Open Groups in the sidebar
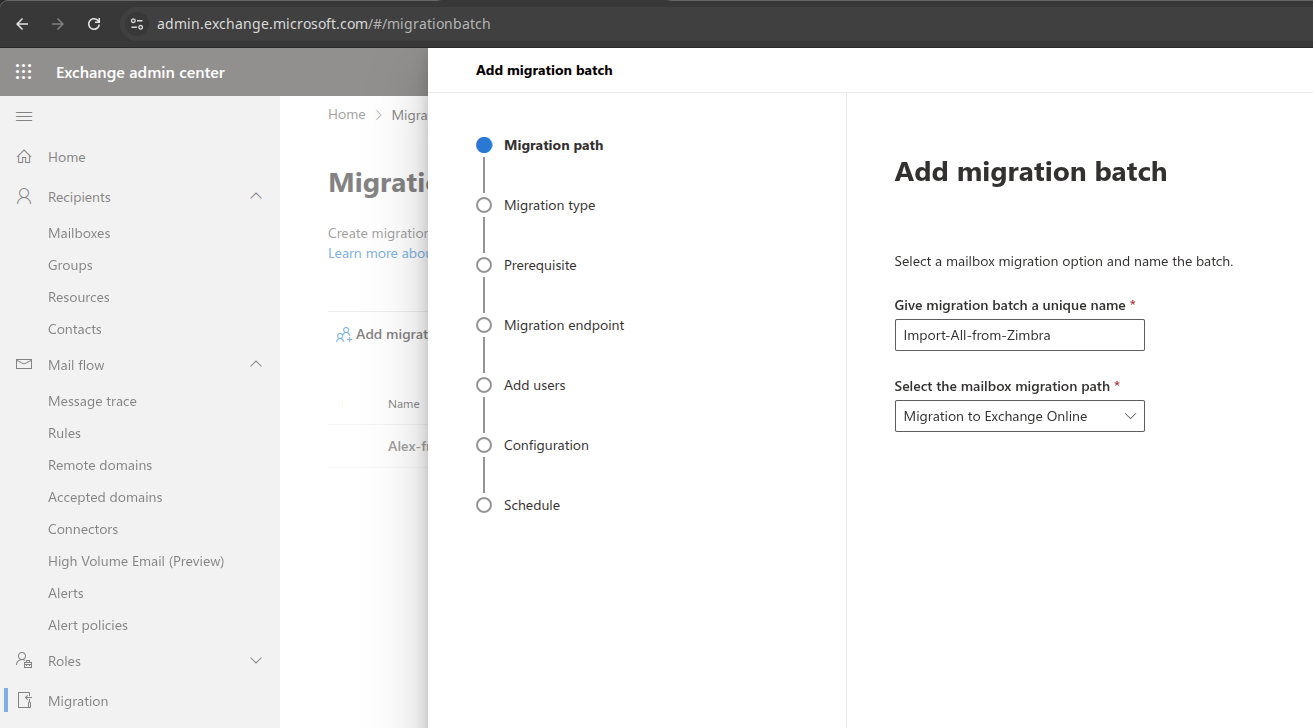This screenshot has height=728, width=1313. (x=70, y=265)
